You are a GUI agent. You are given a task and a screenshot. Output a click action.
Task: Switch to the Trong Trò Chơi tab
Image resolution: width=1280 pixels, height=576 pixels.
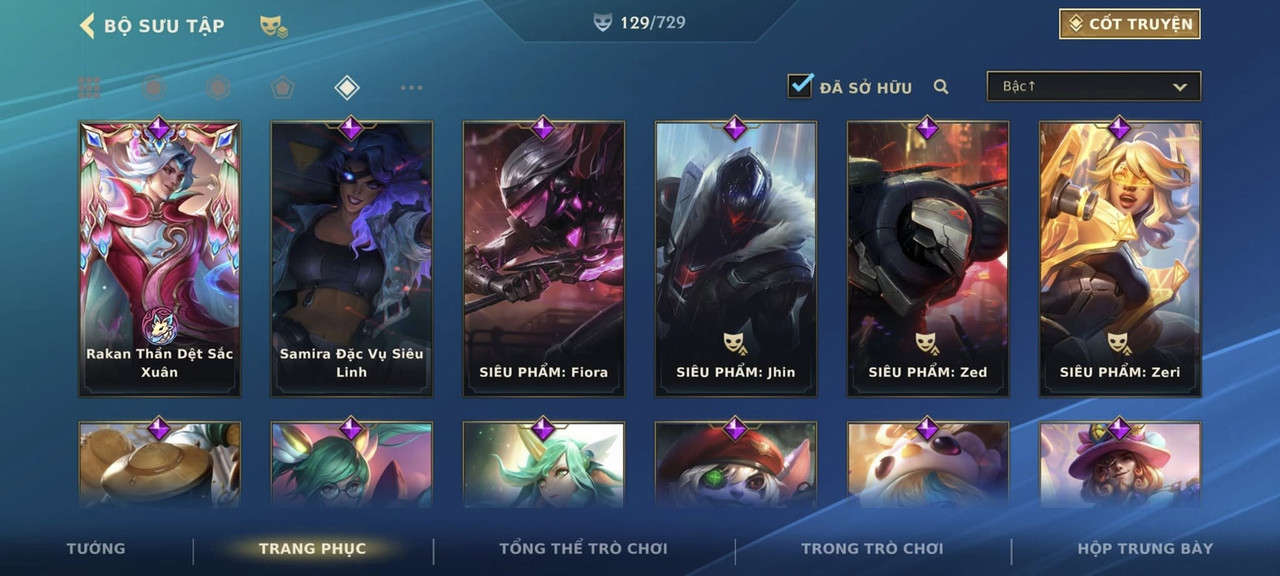872,548
